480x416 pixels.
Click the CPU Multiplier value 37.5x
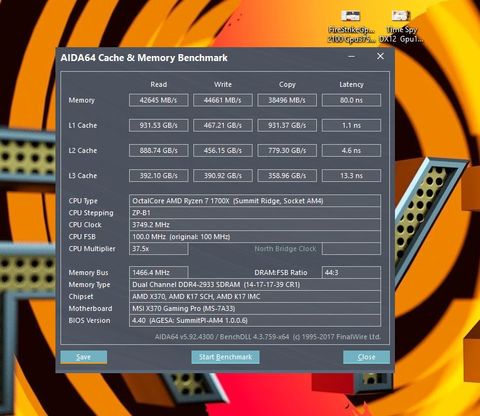pos(159,249)
